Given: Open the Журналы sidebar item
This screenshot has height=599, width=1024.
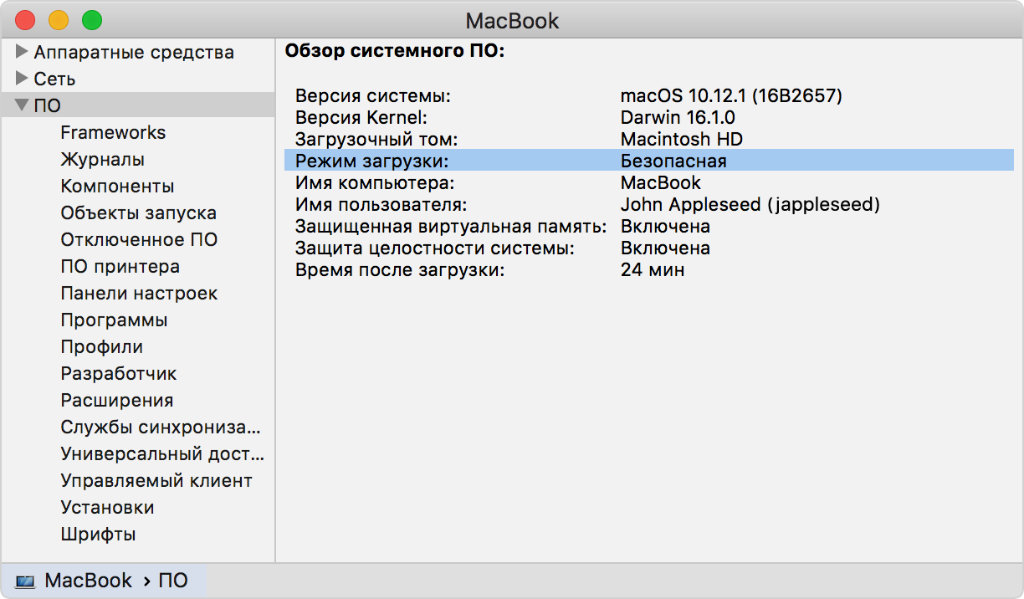Looking at the screenshot, I should [x=102, y=159].
